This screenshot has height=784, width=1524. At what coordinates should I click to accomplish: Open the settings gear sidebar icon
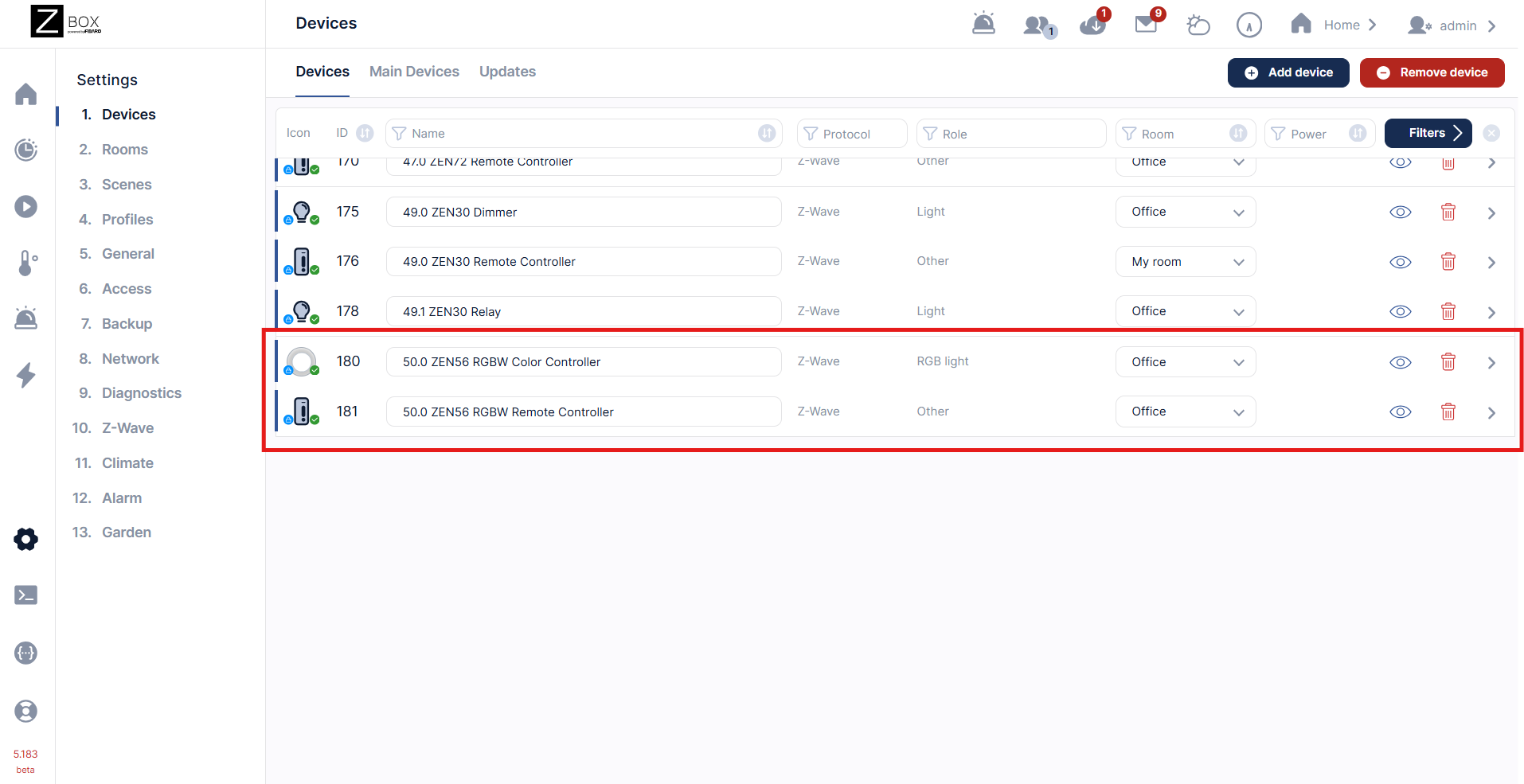[x=26, y=540]
